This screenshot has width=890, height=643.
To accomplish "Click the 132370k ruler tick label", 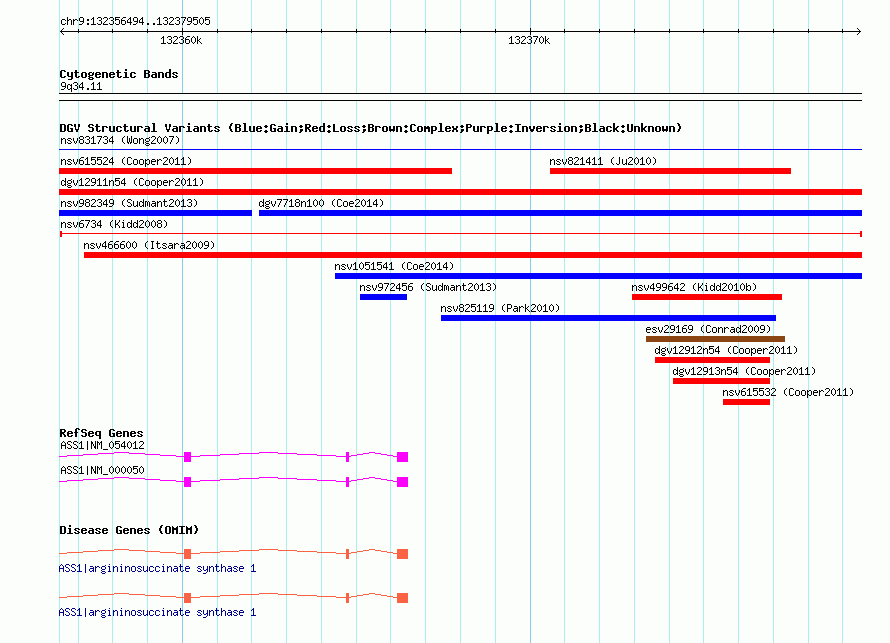I will [529, 40].
